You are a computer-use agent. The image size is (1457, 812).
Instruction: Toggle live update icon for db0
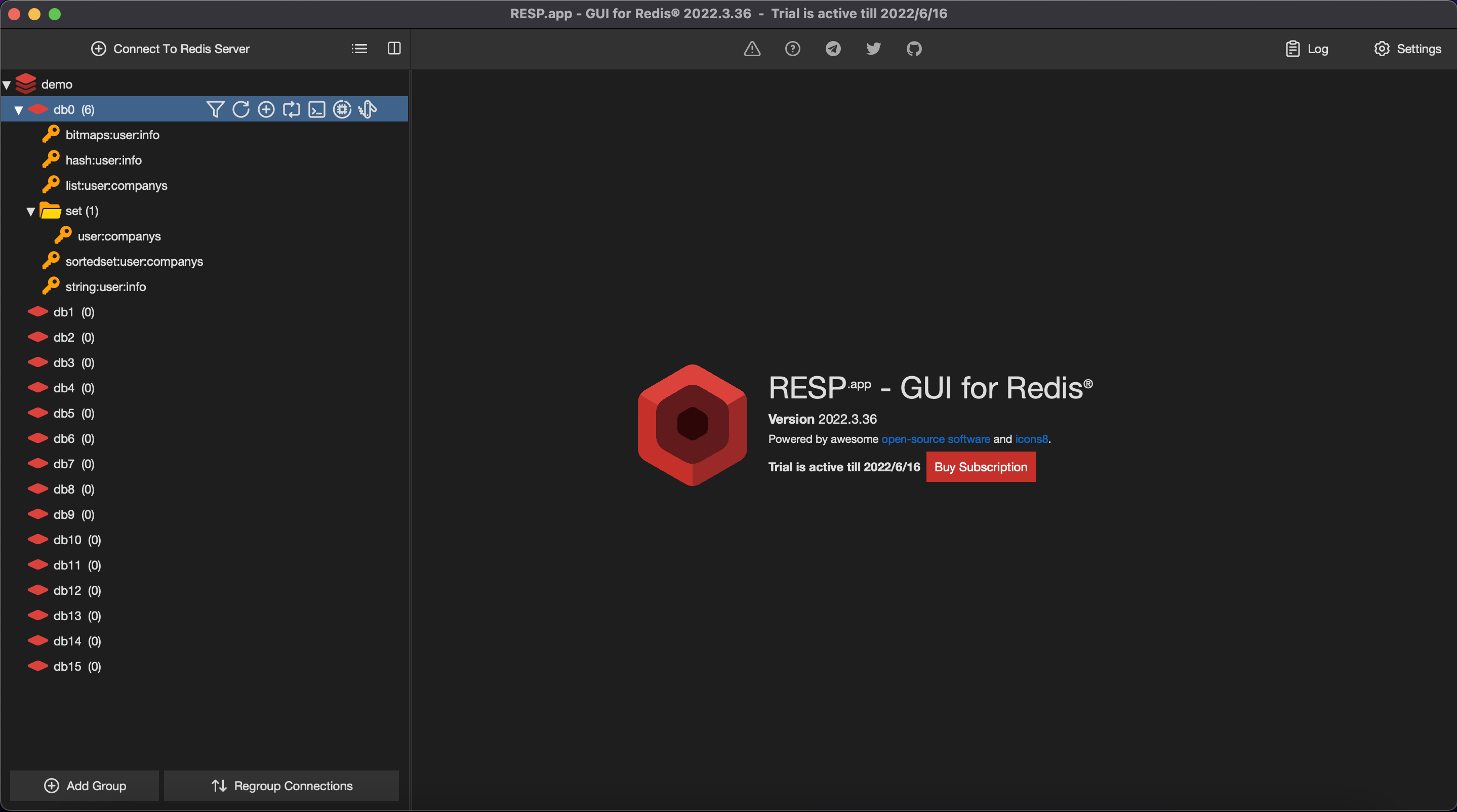coord(291,109)
